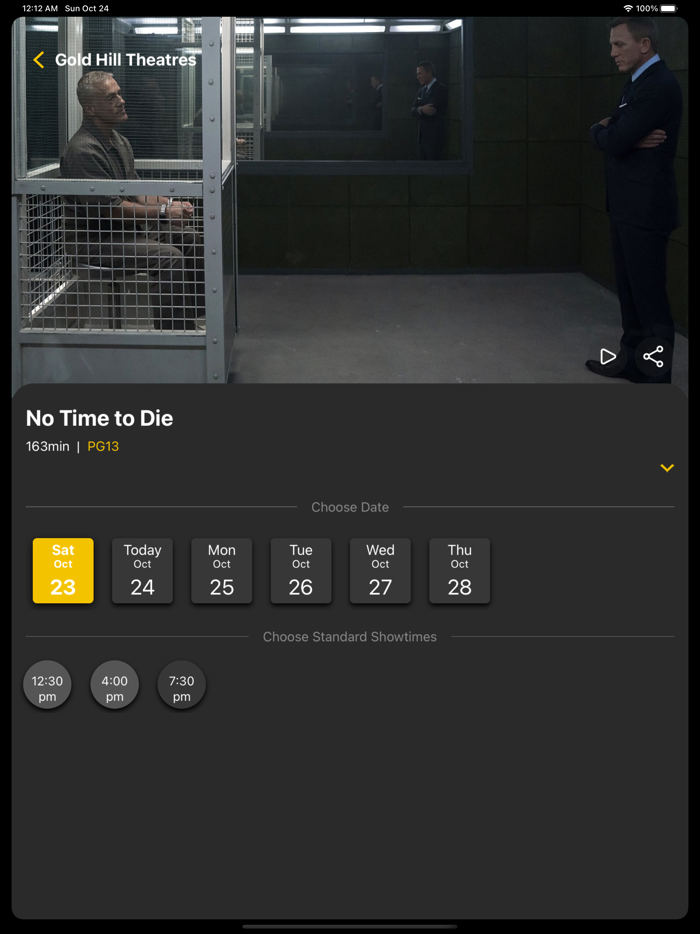Play the No Time to Die trailer

click(x=608, y=357)
